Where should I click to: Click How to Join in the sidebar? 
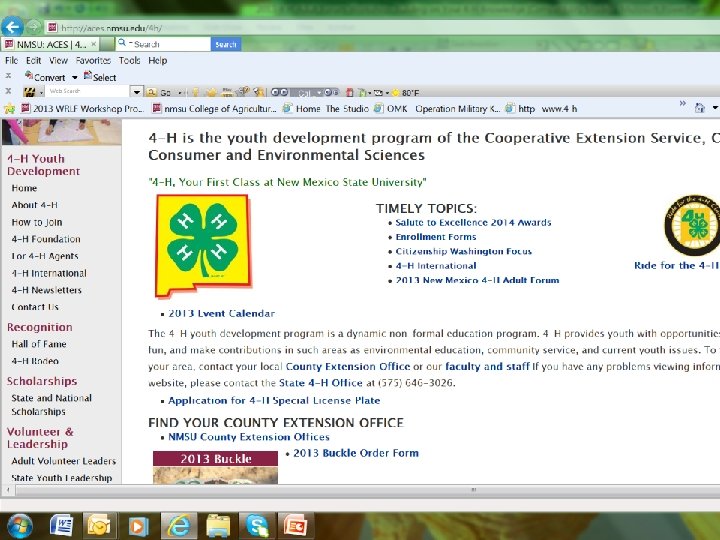click(37, 222)
